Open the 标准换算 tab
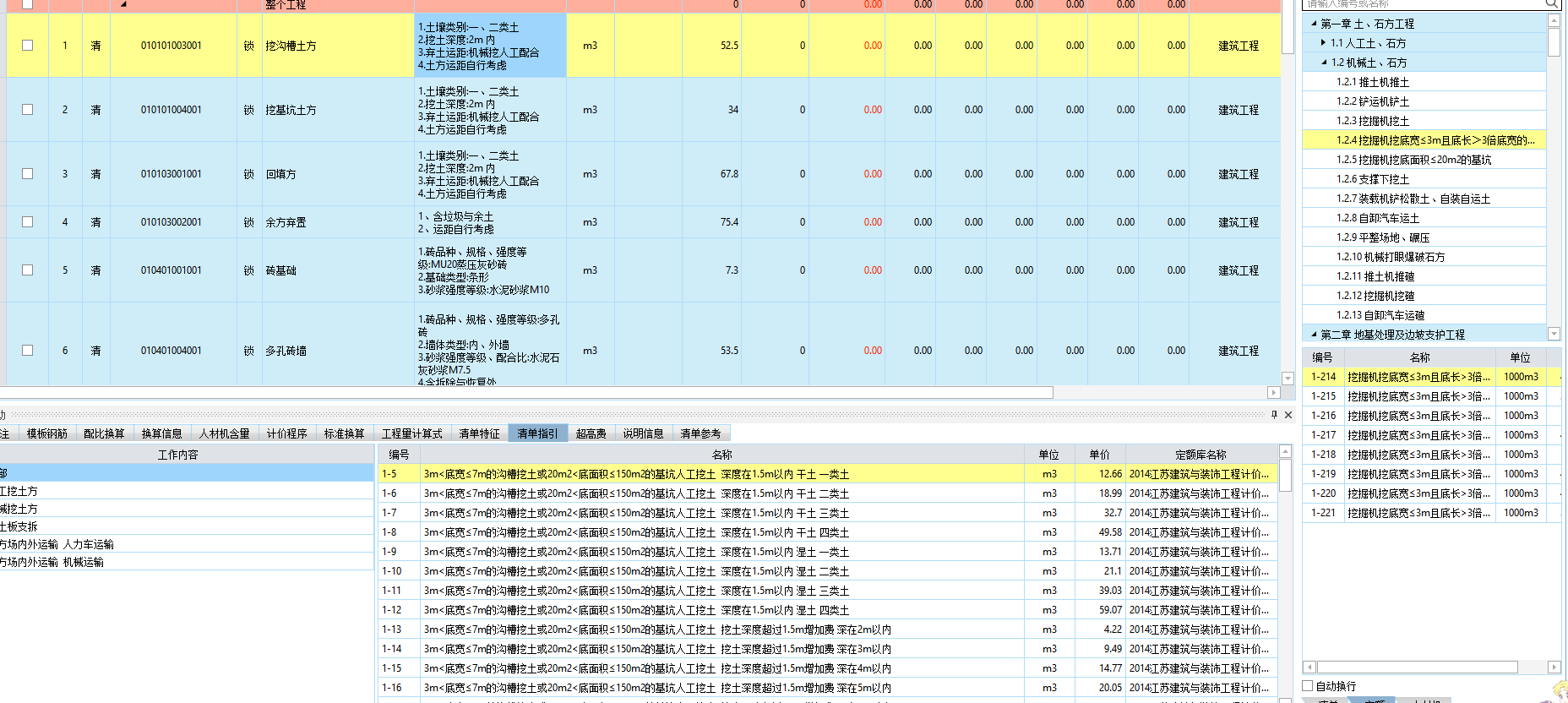Screen dimensions: 1568x703 point(344,433)
